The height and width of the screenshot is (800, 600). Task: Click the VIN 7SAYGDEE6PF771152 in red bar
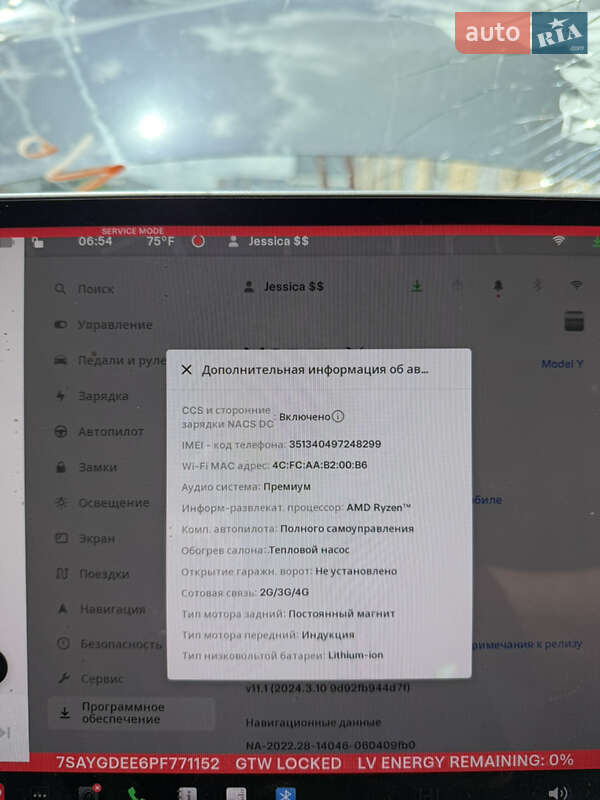coord(138,763)
